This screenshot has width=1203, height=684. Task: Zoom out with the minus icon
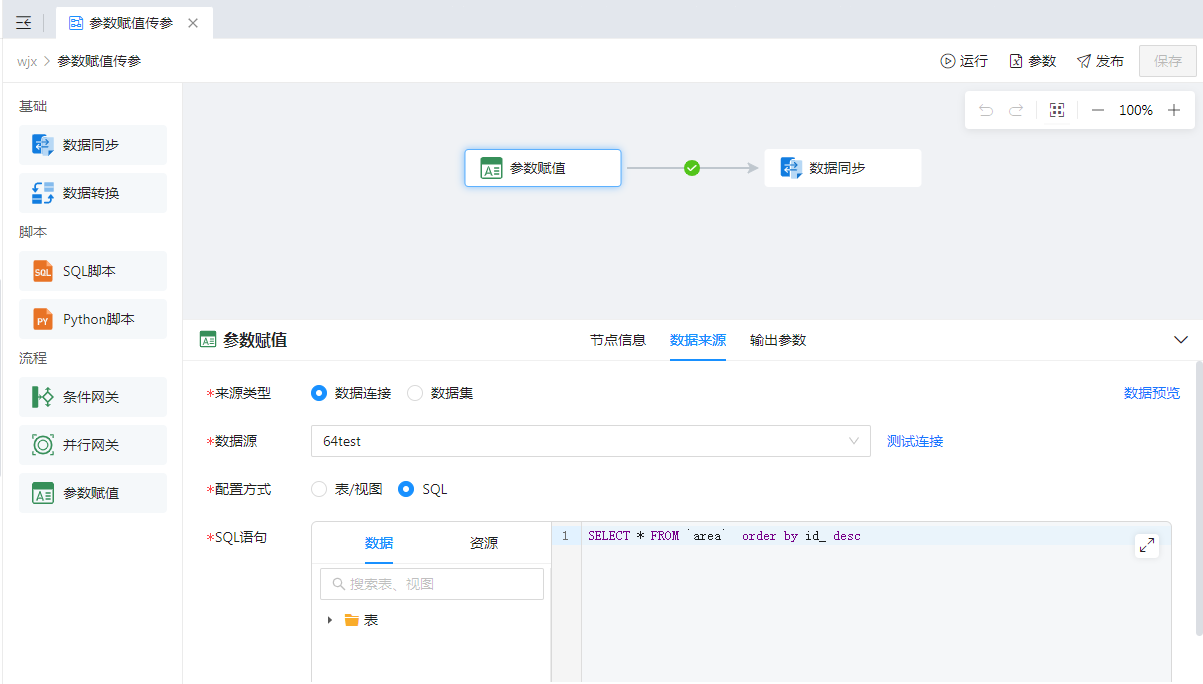coord(1098,110)
